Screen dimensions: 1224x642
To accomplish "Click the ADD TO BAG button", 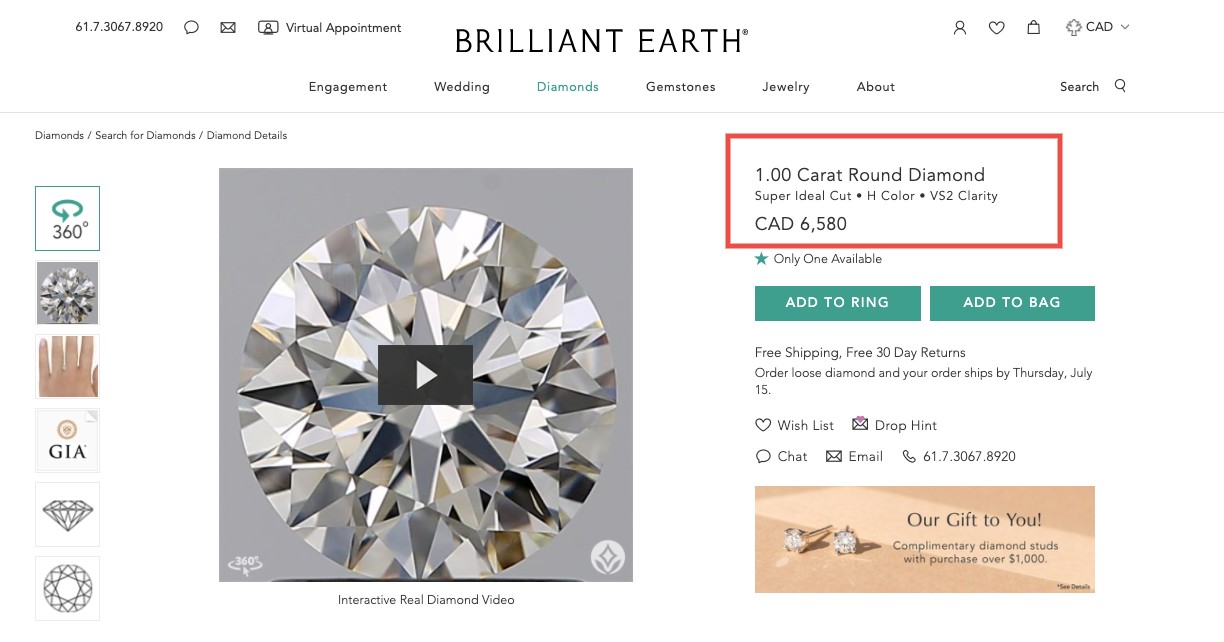I will [x=1012, y=302].
